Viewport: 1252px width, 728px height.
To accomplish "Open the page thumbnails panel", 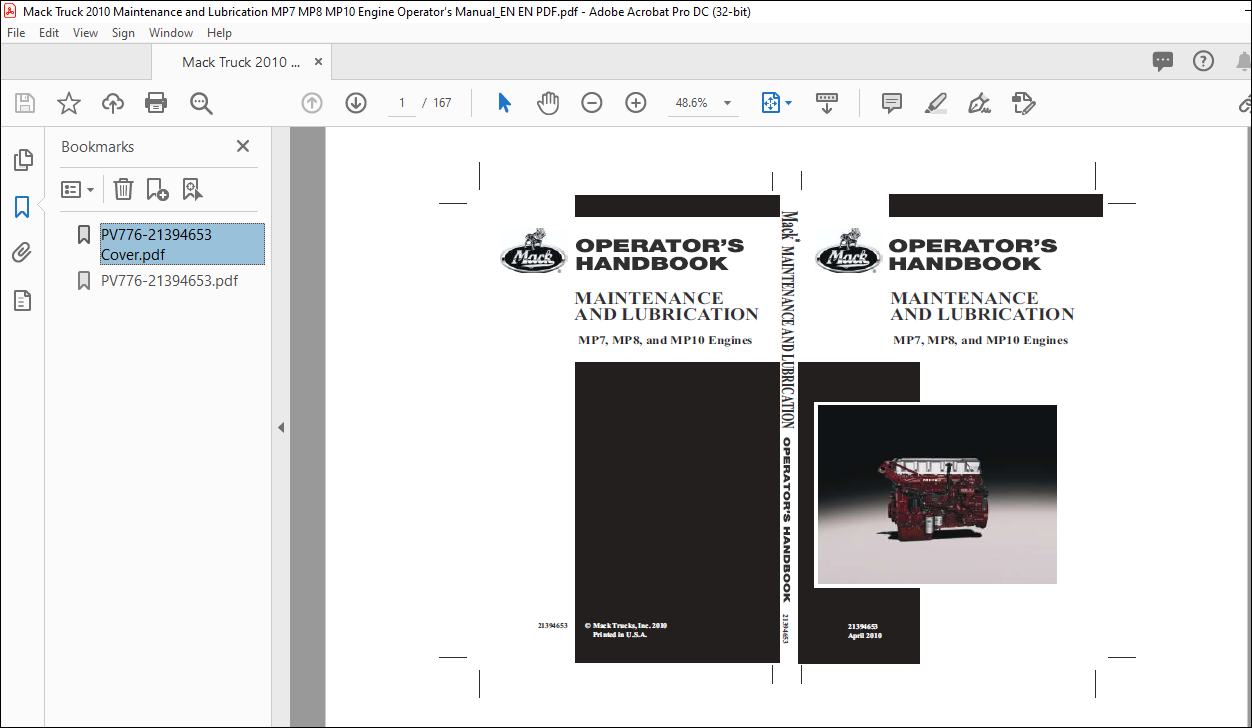I will pos(22,160).
